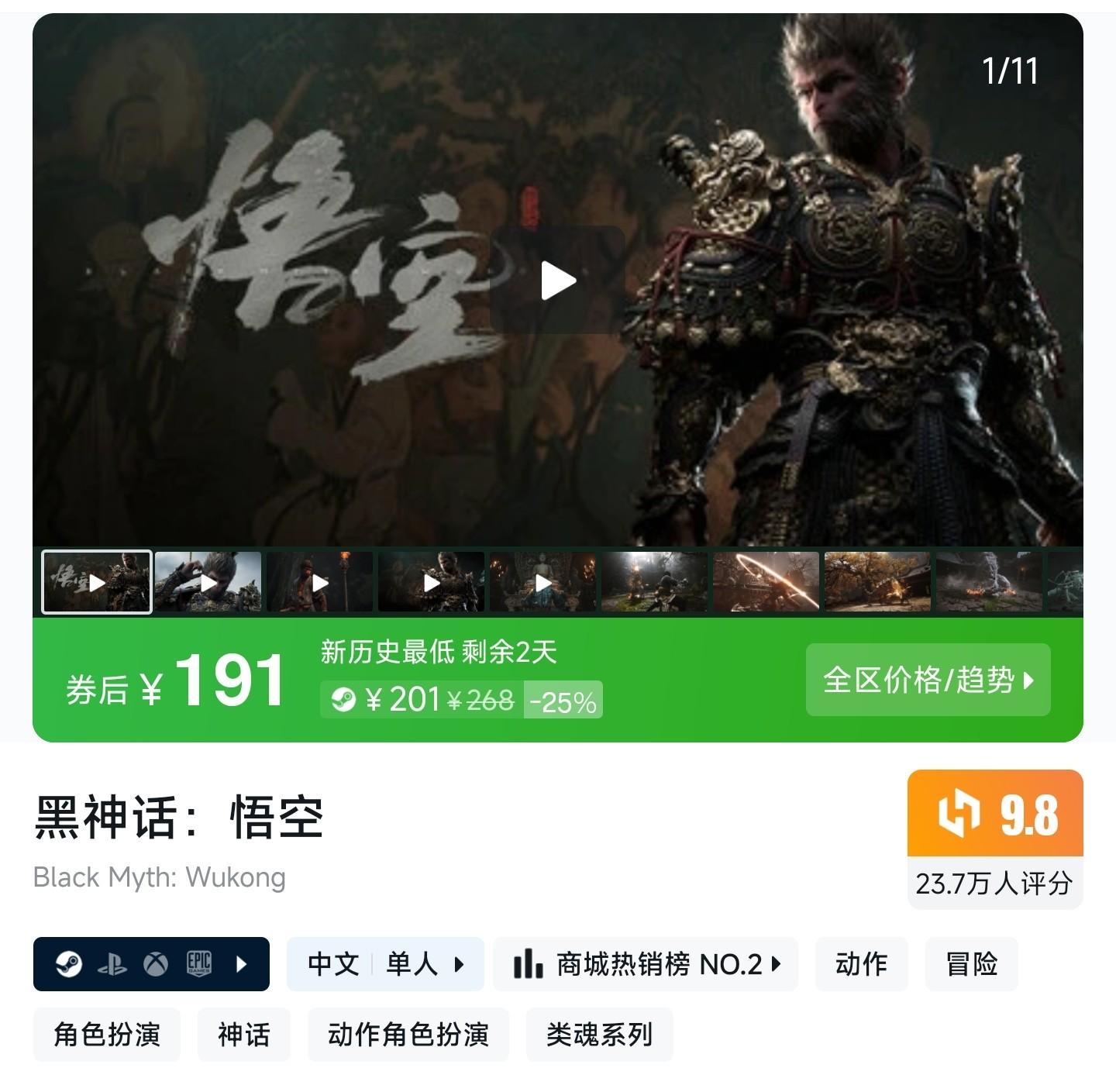Click the Epic Games platform icon
1116x1092 pixels.
[199, 964]
